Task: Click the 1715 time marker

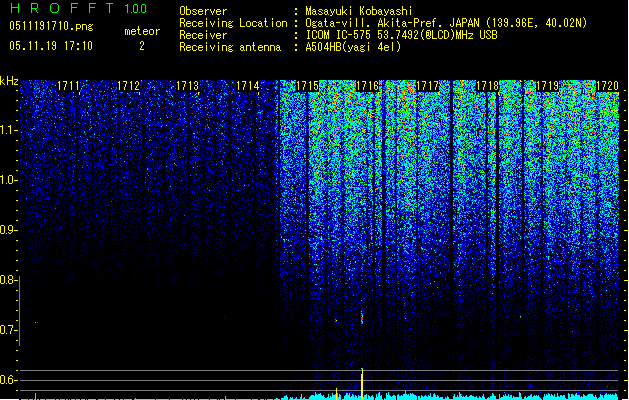Action: click(x=307, y=86)
